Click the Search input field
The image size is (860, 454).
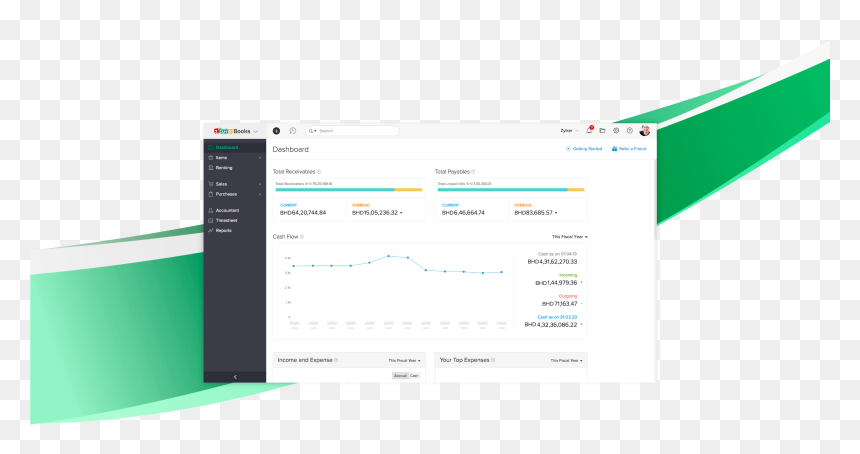click(x=352, y=131)
